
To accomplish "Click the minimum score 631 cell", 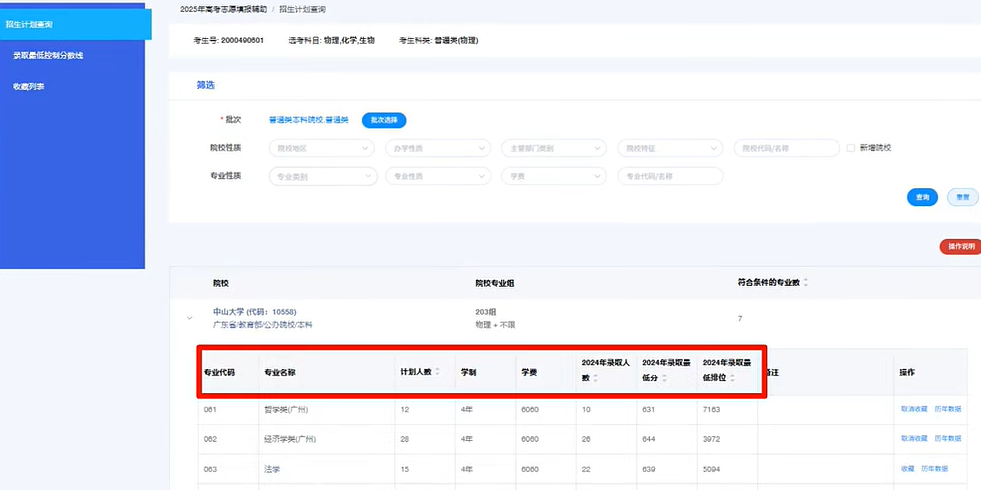I will pos(649,409).
